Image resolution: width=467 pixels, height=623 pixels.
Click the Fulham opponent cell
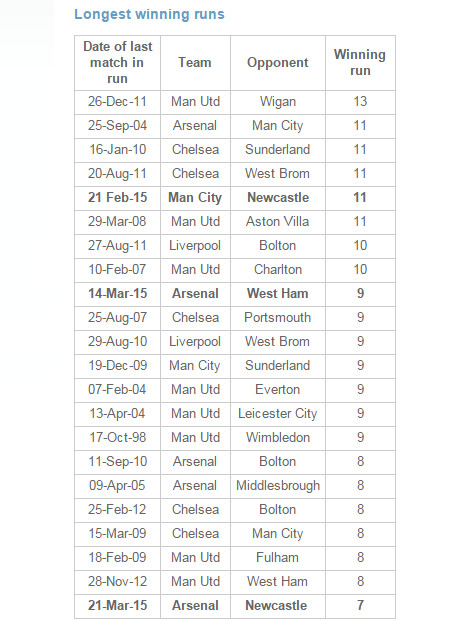(277, 557)
